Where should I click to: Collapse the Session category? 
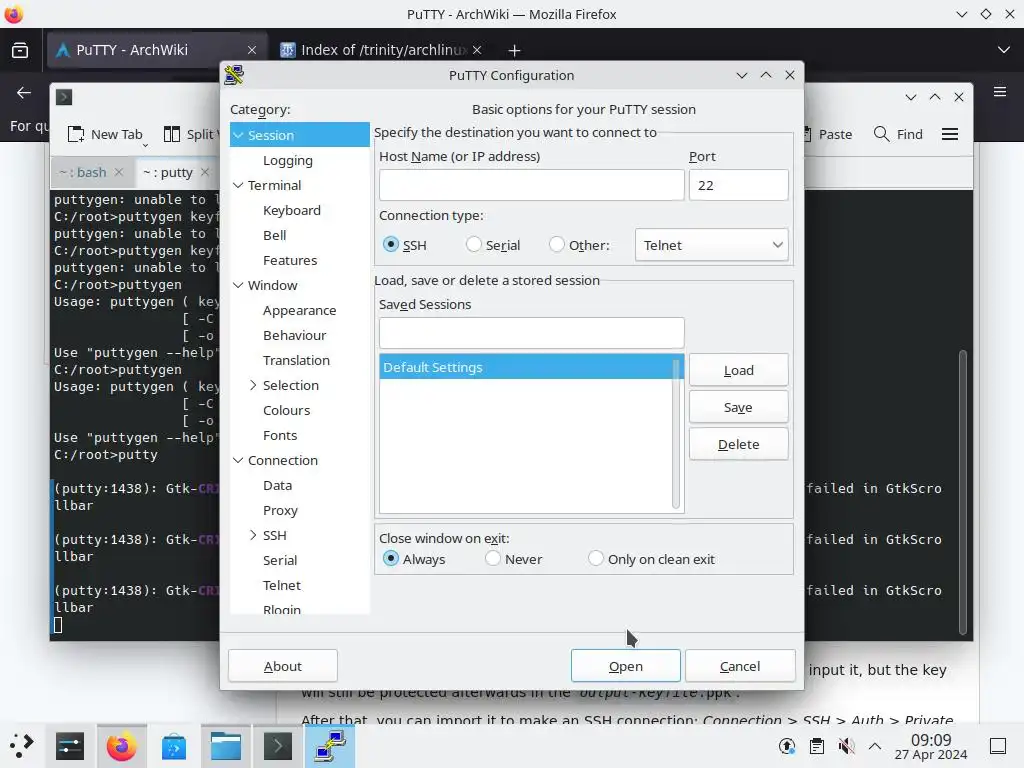(x=238, y=135)
